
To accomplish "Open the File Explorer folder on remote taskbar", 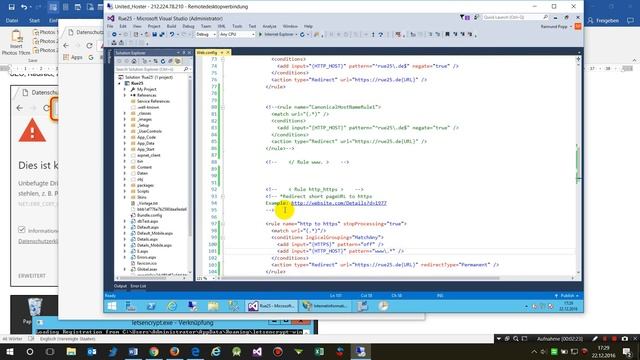I will click(213, 306).
